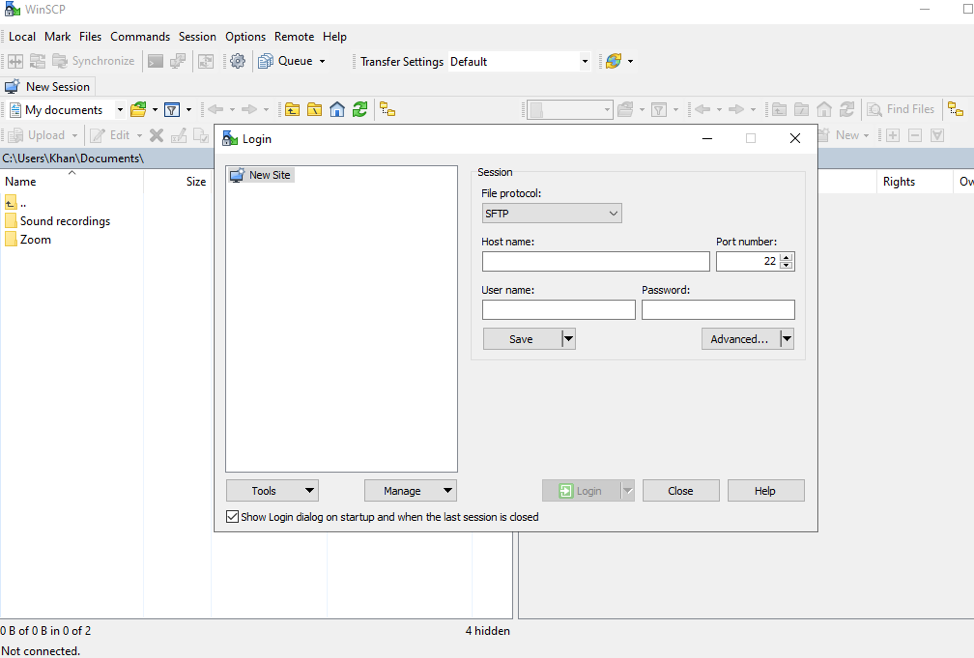Click the Host name input field

(596, 261)
